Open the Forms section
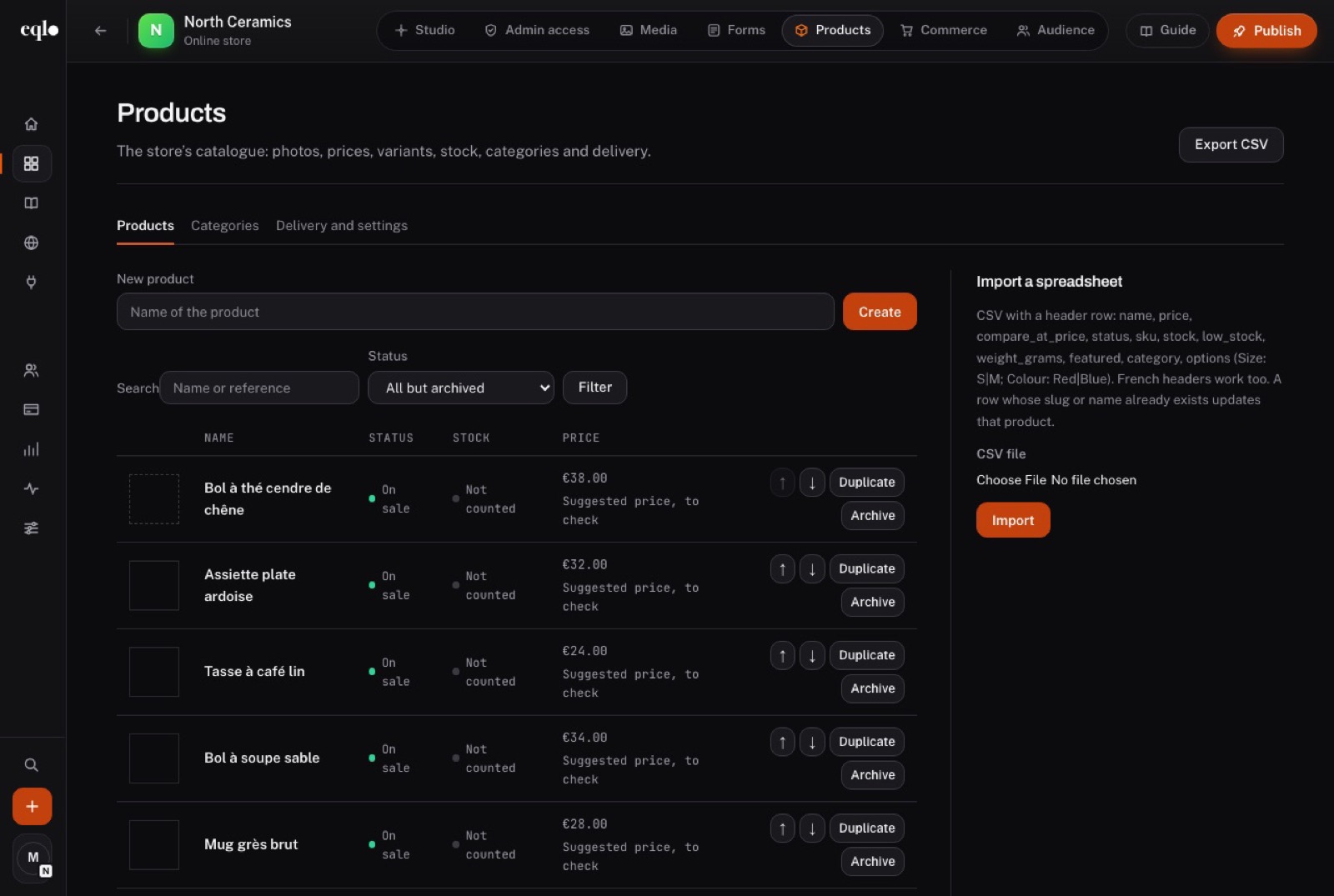This screenshot has width=1334, height=896. click(x=736, y=31)
